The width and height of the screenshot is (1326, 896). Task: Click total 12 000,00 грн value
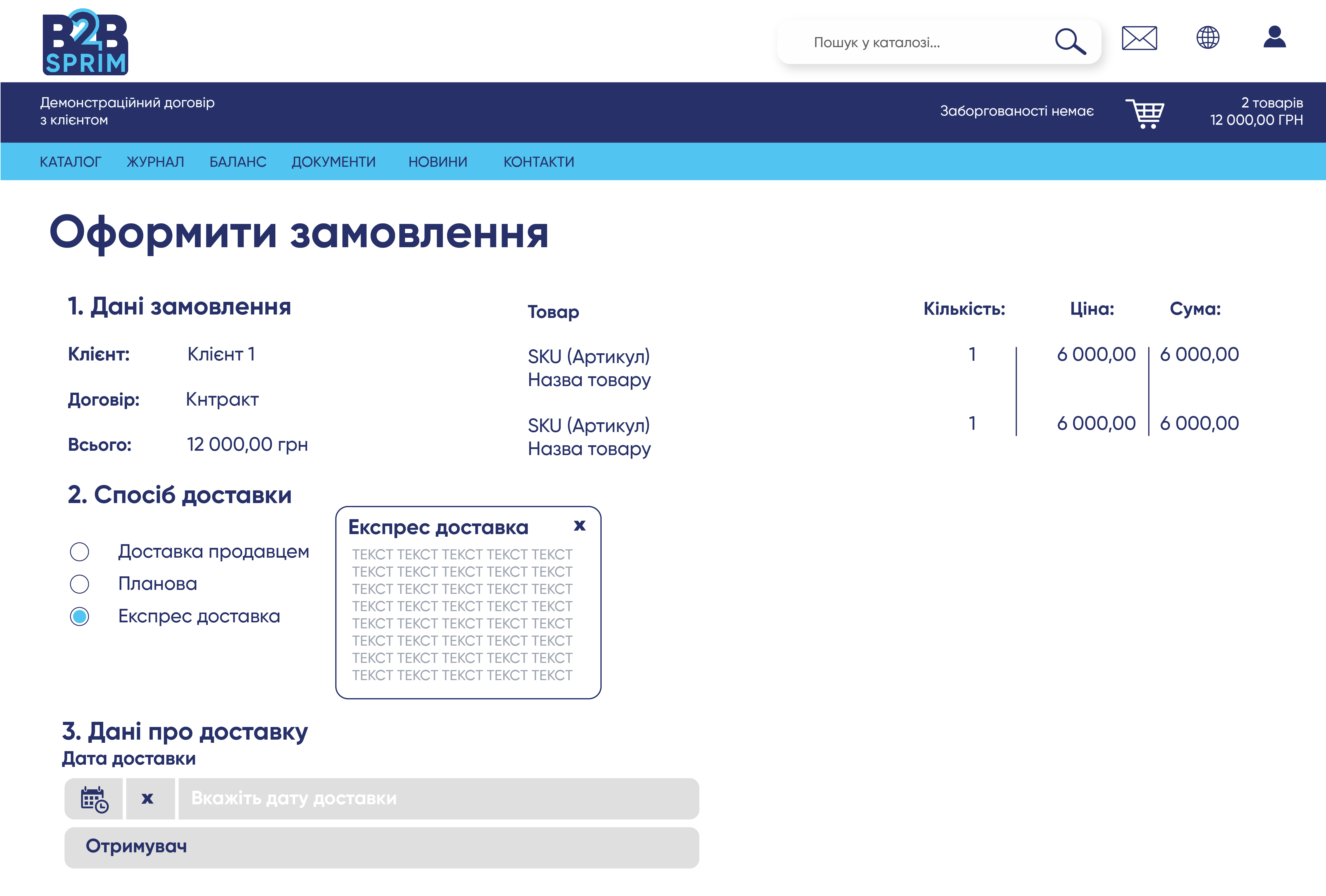[x=247, y=445]
